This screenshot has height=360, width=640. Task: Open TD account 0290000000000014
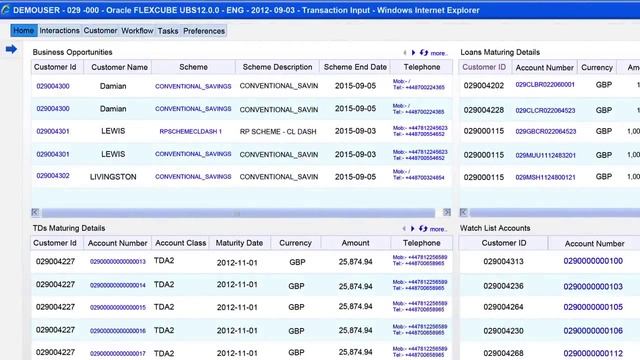(118, 285)
